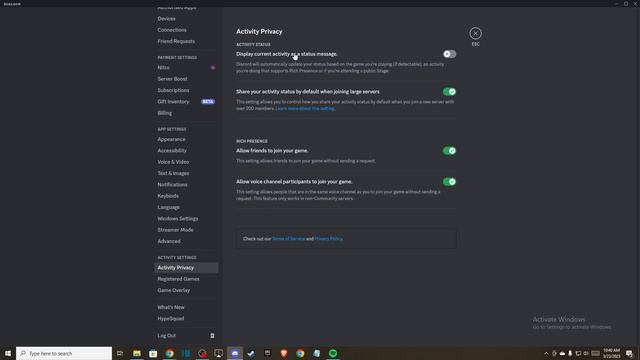Click the Type here to search box
Image resolution: width=640 pixels, height=360 pixels.
click(x=64, y=353)
